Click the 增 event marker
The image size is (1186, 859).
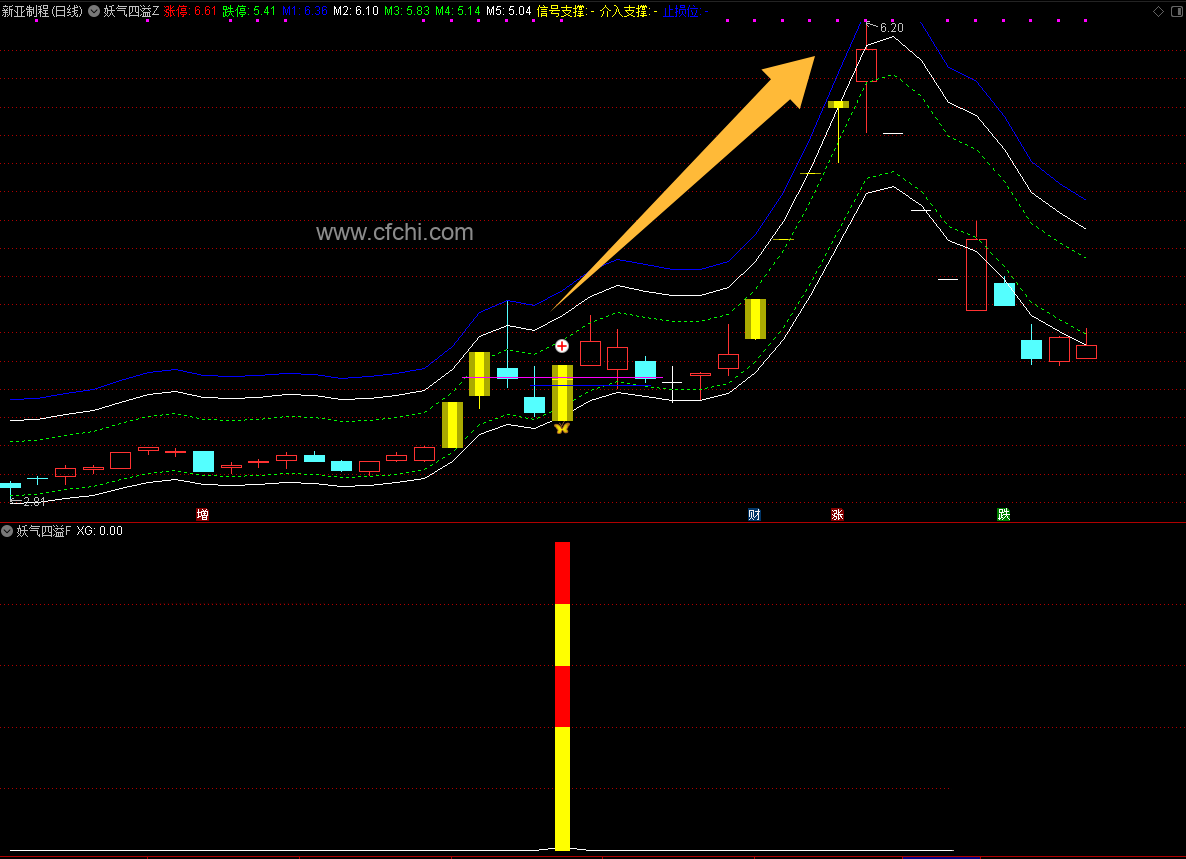coord(203,515)
